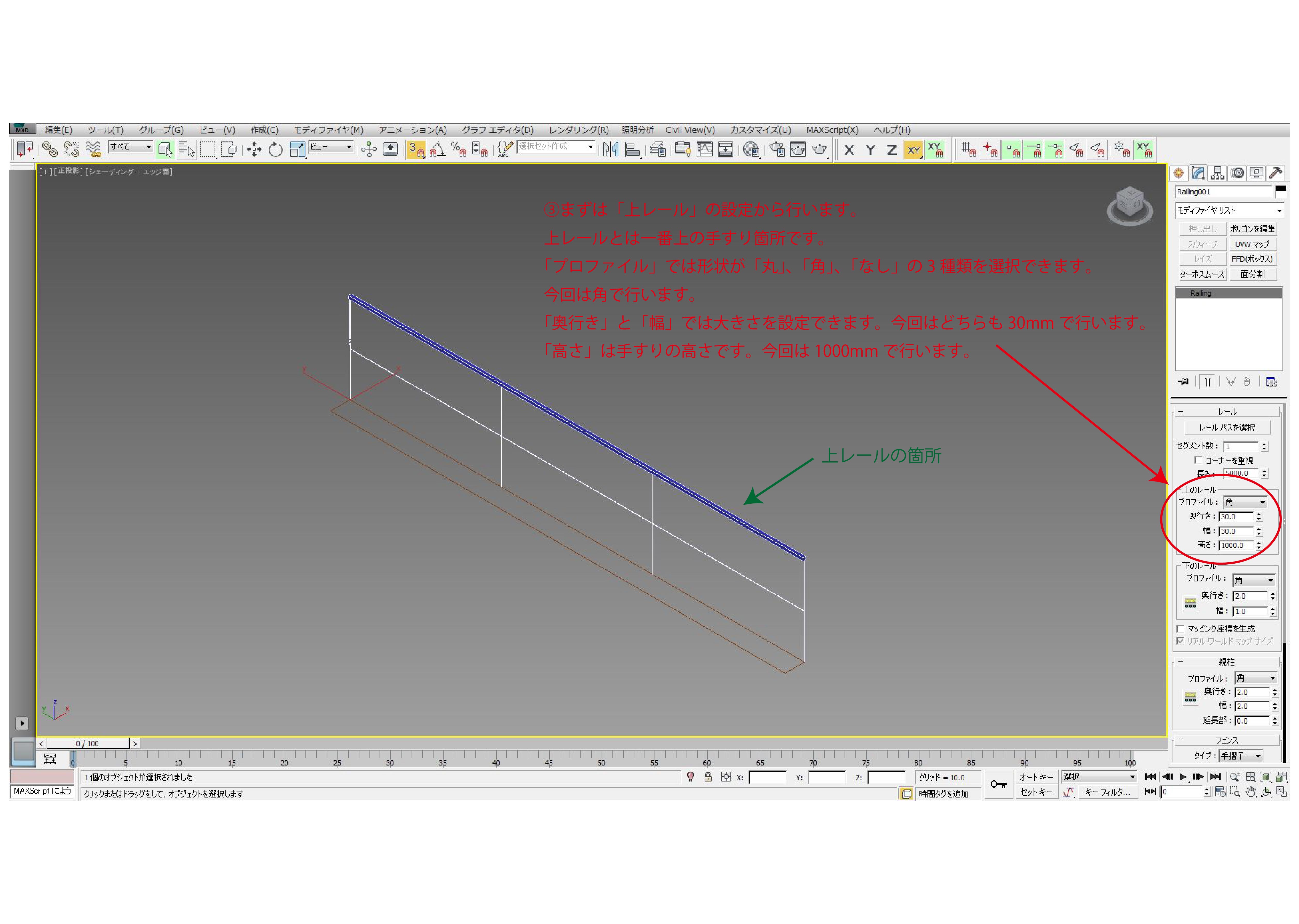This screenshot has width=1299, height=924.
Task: Click the Play Animation button
Action: pyautogui.click(x=1183, y=777)
